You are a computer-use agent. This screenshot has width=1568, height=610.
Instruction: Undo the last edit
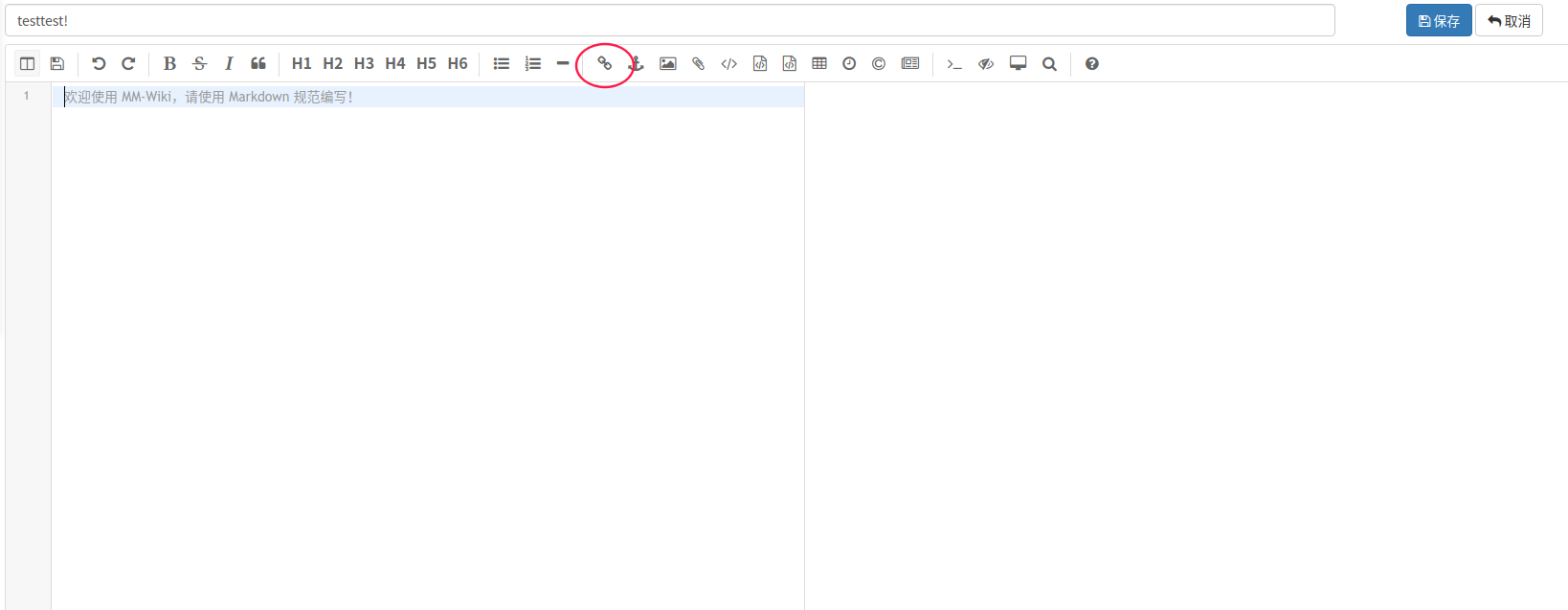pyautogui.click(x=98, y=63)
